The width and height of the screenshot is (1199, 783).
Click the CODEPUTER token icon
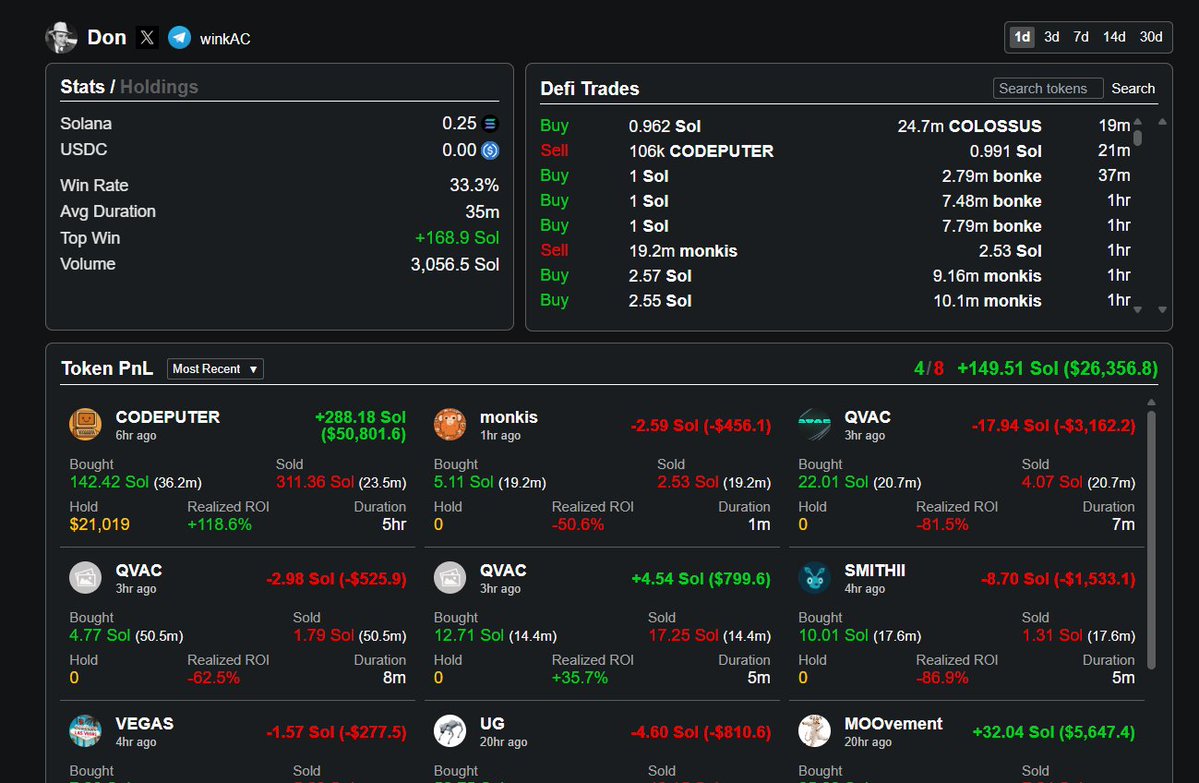[86, 424]
